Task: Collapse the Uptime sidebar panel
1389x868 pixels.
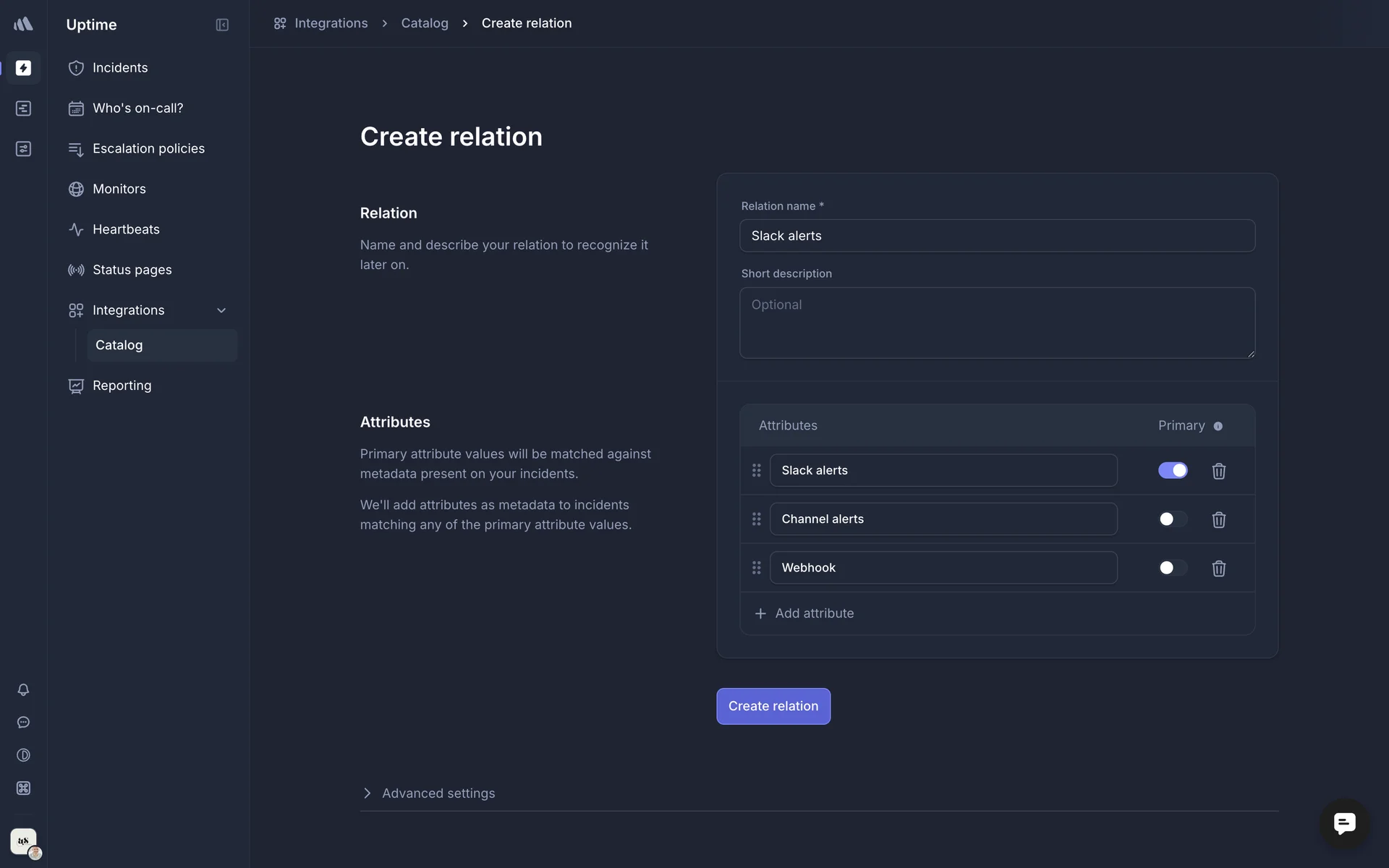Action: [222, 25]
